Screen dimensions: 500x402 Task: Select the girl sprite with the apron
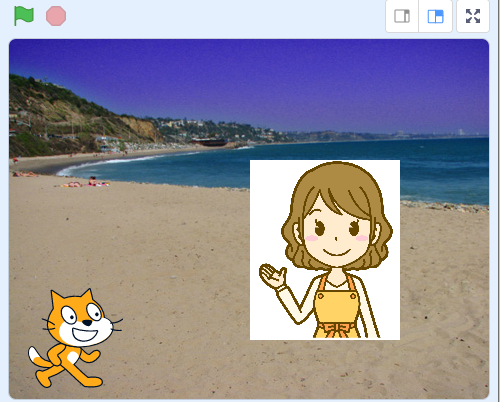[x=325, y=250]
